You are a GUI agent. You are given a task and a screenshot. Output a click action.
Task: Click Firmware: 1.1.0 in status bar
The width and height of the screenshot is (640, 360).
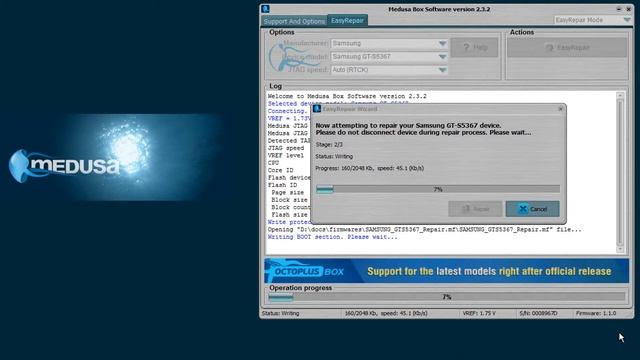coord(596,313)
